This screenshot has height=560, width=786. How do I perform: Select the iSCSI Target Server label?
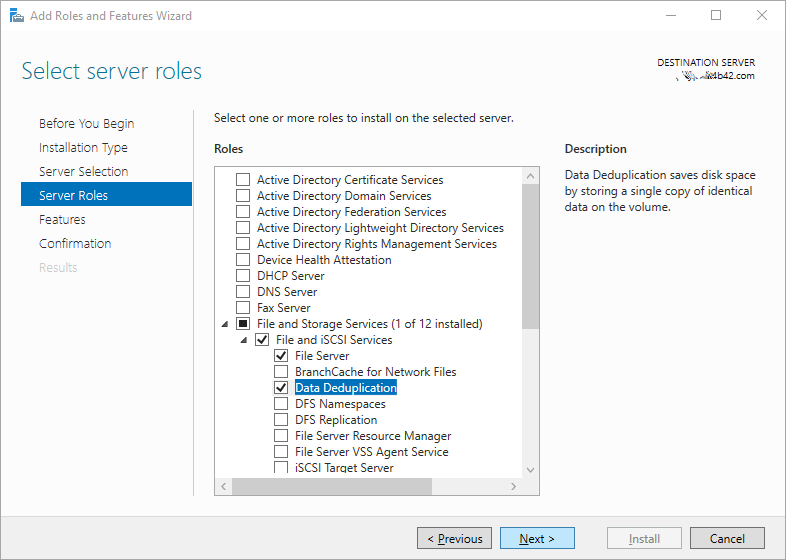[x=344, y=467]
